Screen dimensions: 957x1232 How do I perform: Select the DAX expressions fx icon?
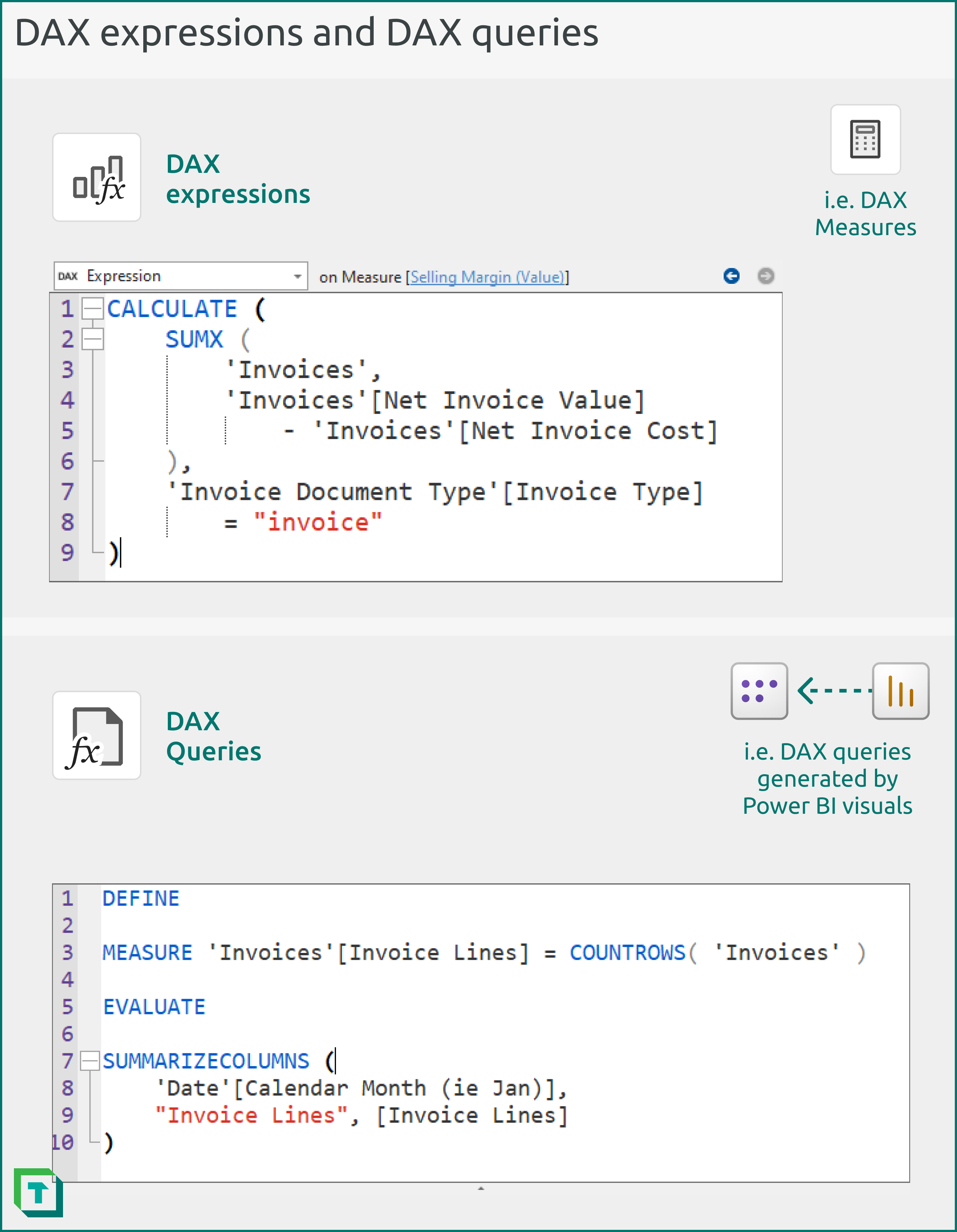96,178
